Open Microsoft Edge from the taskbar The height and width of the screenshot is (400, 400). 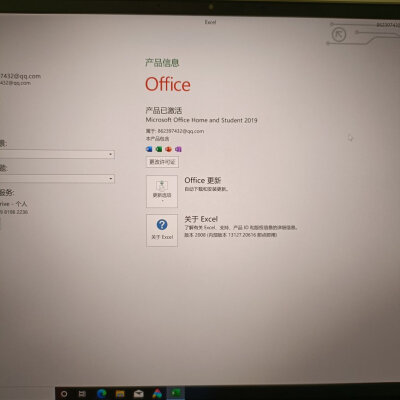tap(101, 394)
